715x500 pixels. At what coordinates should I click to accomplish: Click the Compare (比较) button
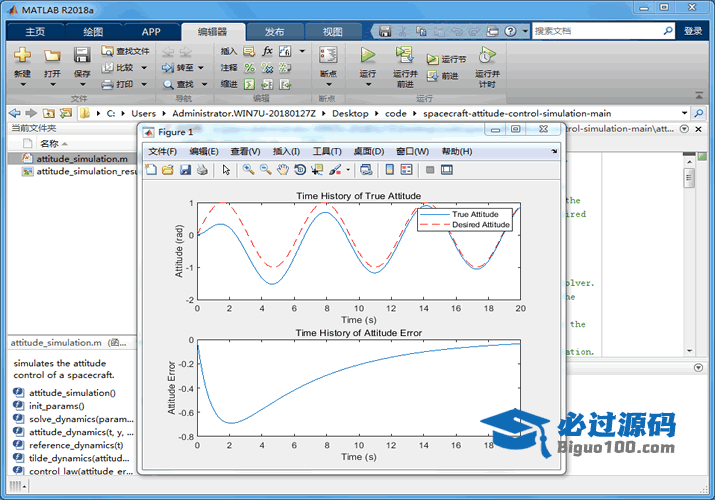point(118,67)
